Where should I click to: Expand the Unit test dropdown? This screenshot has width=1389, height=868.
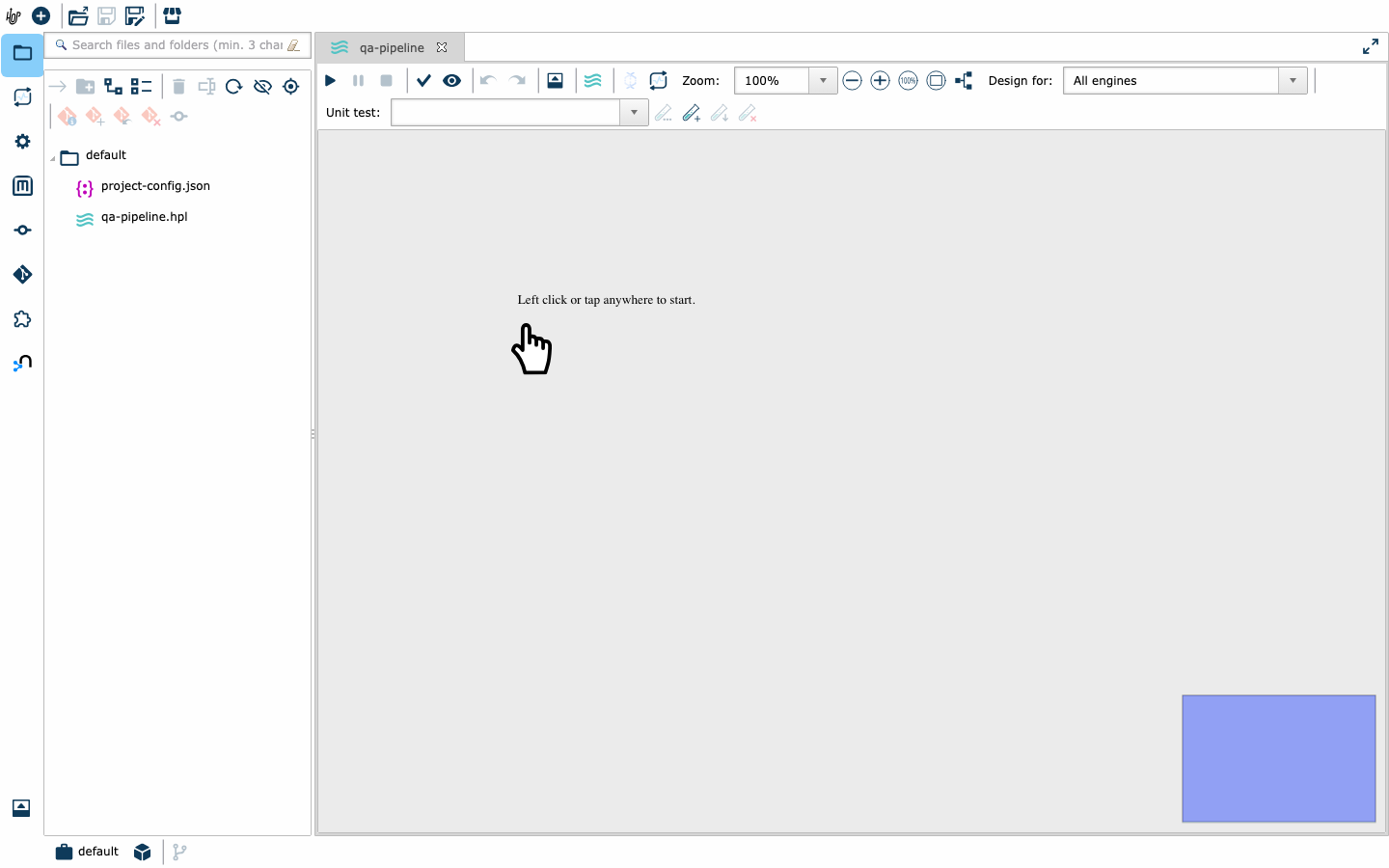pyautogui.click(x=634, y=113)
